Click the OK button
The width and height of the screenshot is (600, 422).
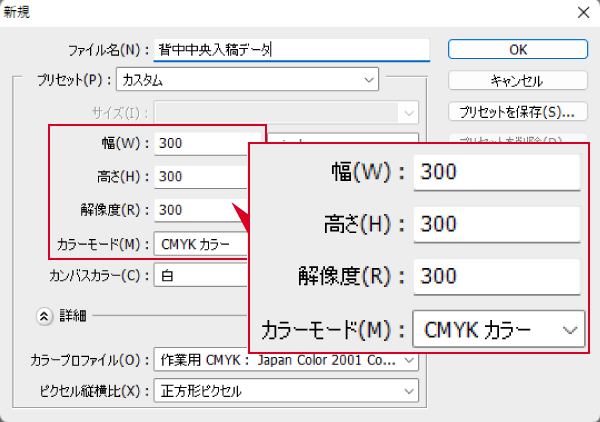click(517, 49)
